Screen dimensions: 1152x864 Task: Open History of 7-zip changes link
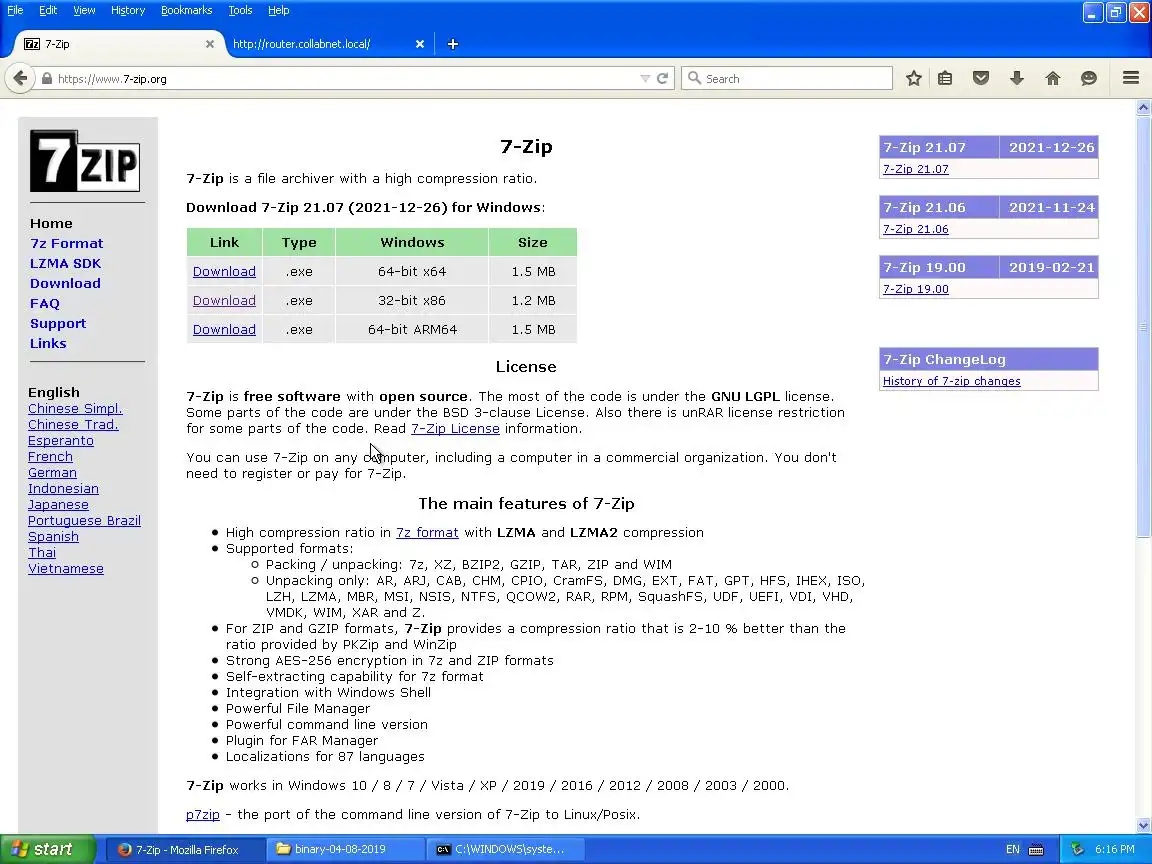[x=951, y=381]
